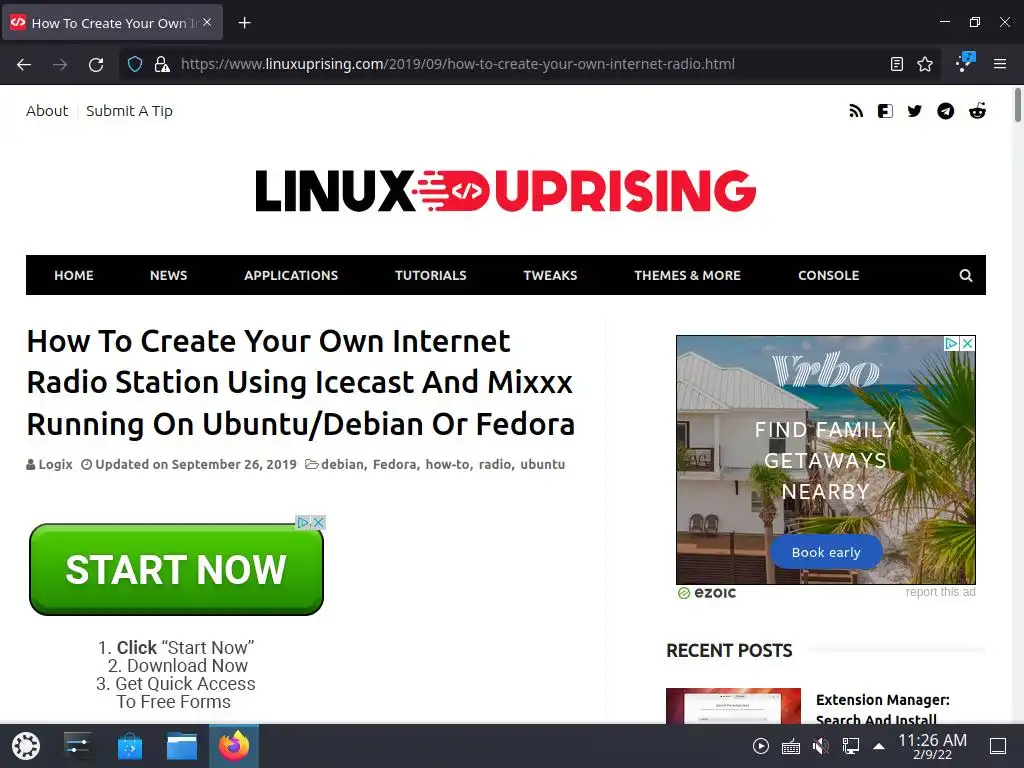1024x768 pixels.
Task: Open the application launcher in taskbar
Action: [25, 746]
